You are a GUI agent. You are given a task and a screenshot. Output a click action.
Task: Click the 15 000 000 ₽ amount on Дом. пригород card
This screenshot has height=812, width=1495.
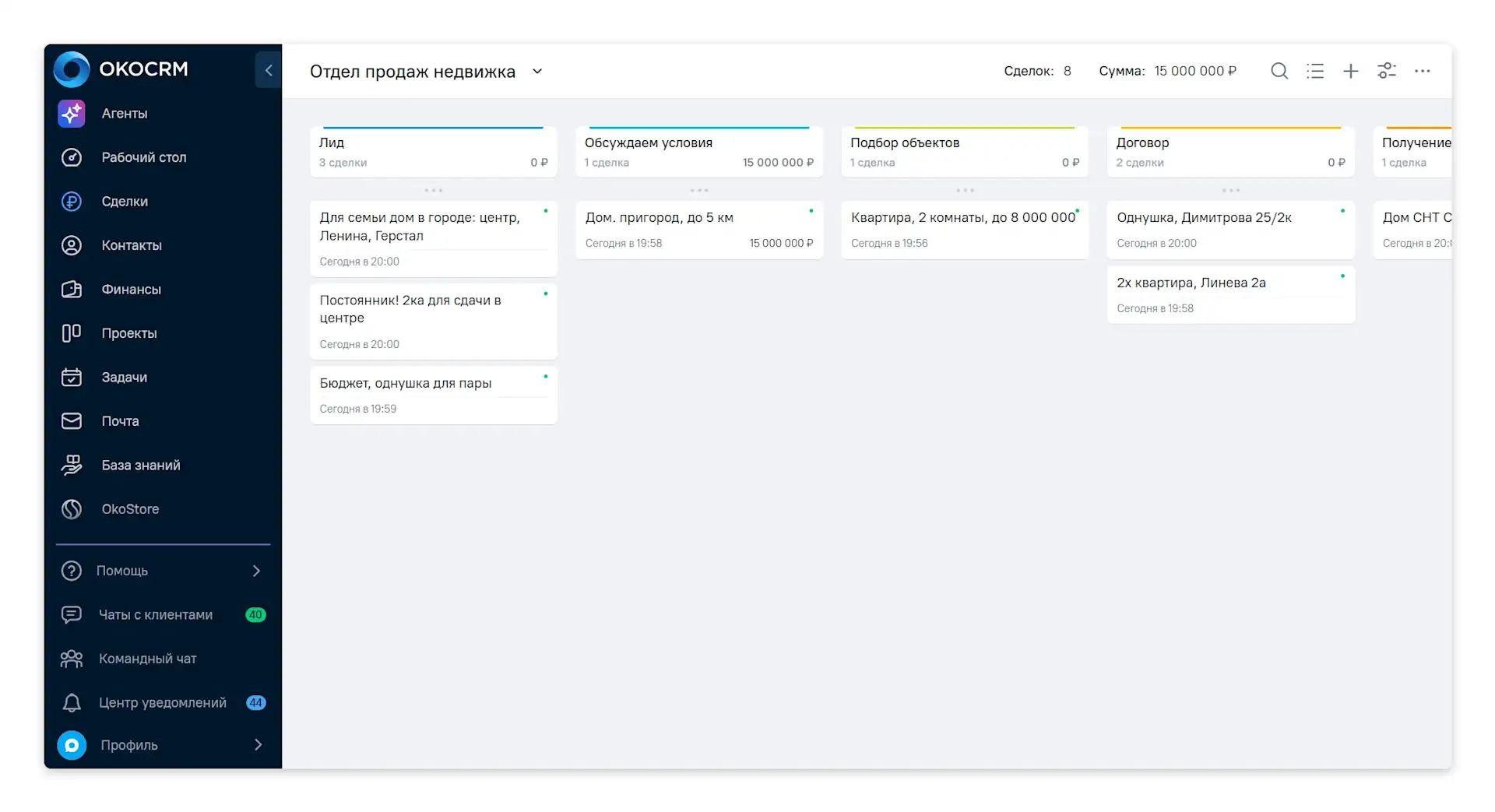pos(781,244)
